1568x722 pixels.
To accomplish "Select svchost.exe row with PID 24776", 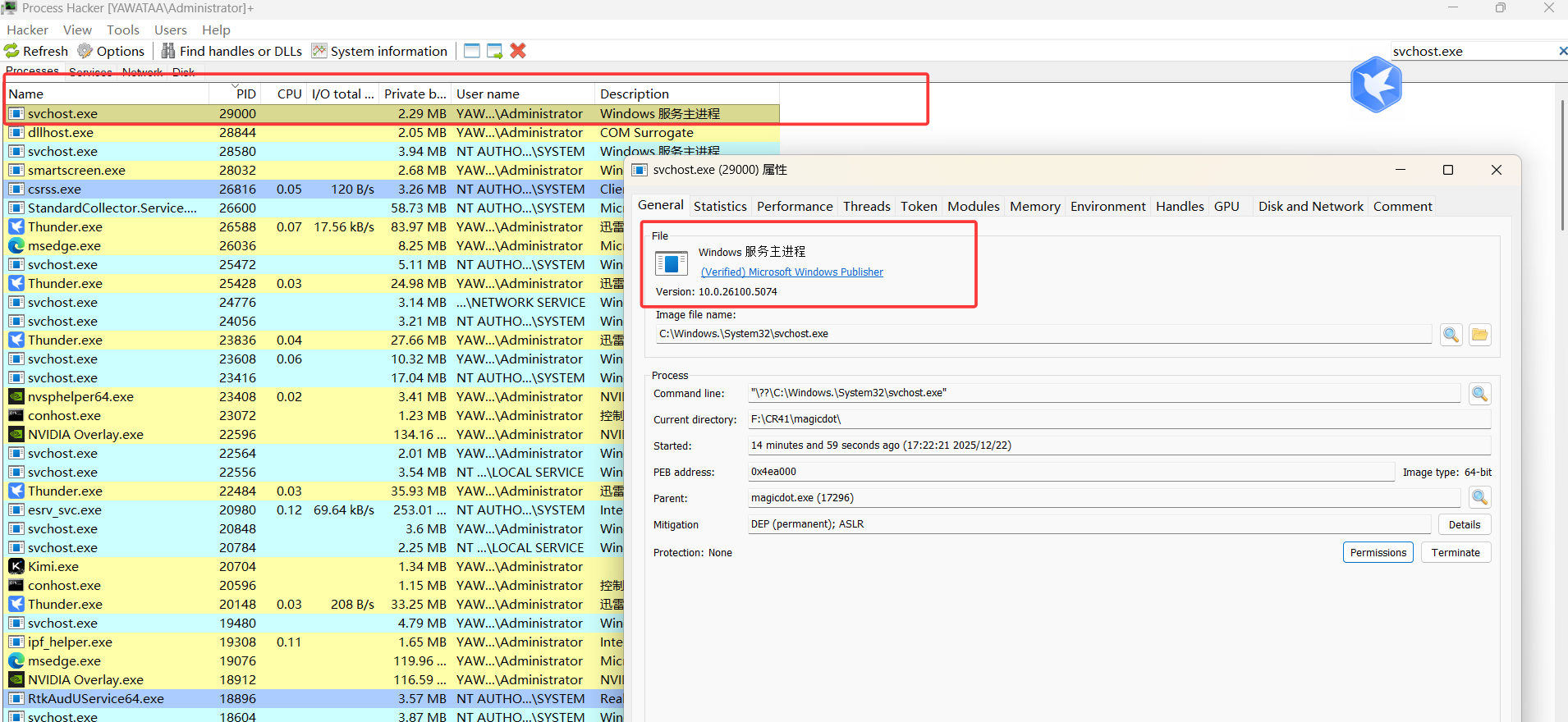I will [314, 302].
